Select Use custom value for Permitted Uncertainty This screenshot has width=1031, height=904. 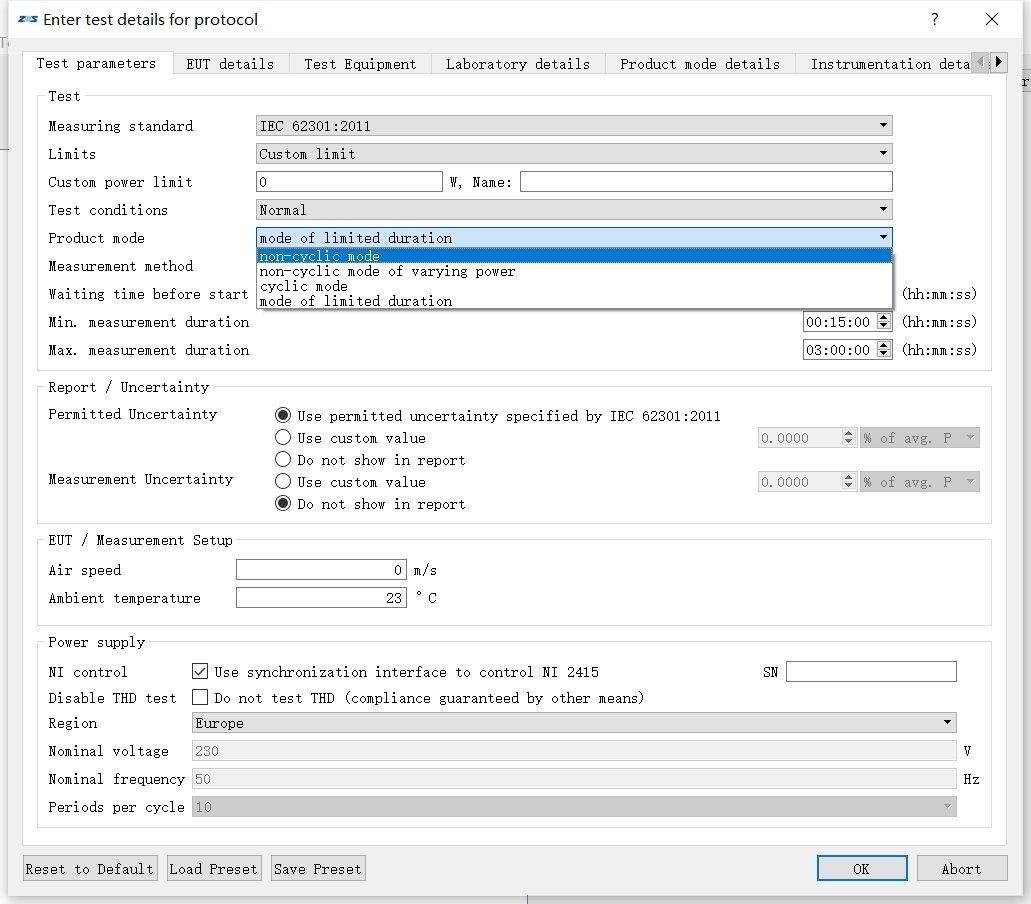(283, 438)
